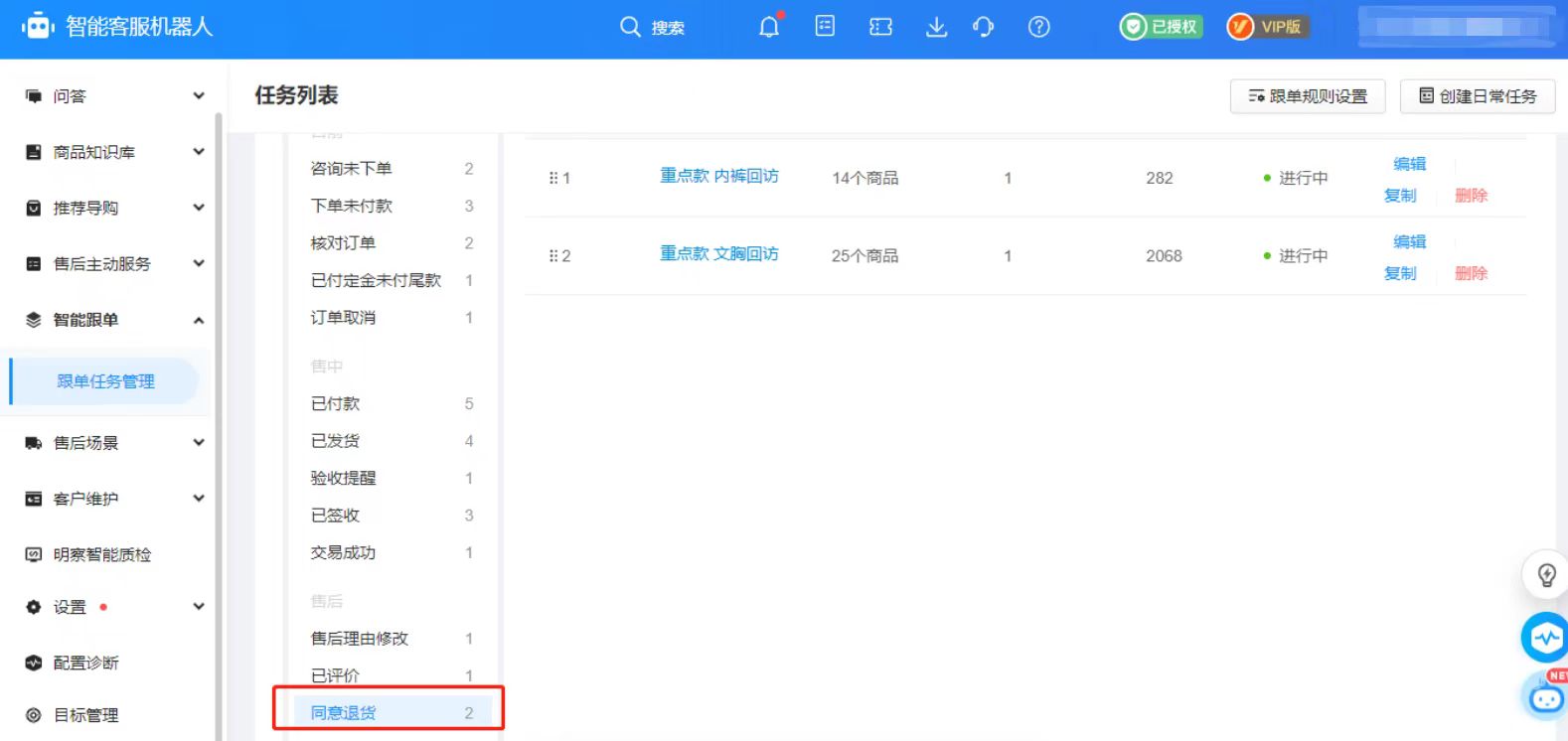Select 跟单任务管理 in sidebar
1568x741 pixels.
104,381
